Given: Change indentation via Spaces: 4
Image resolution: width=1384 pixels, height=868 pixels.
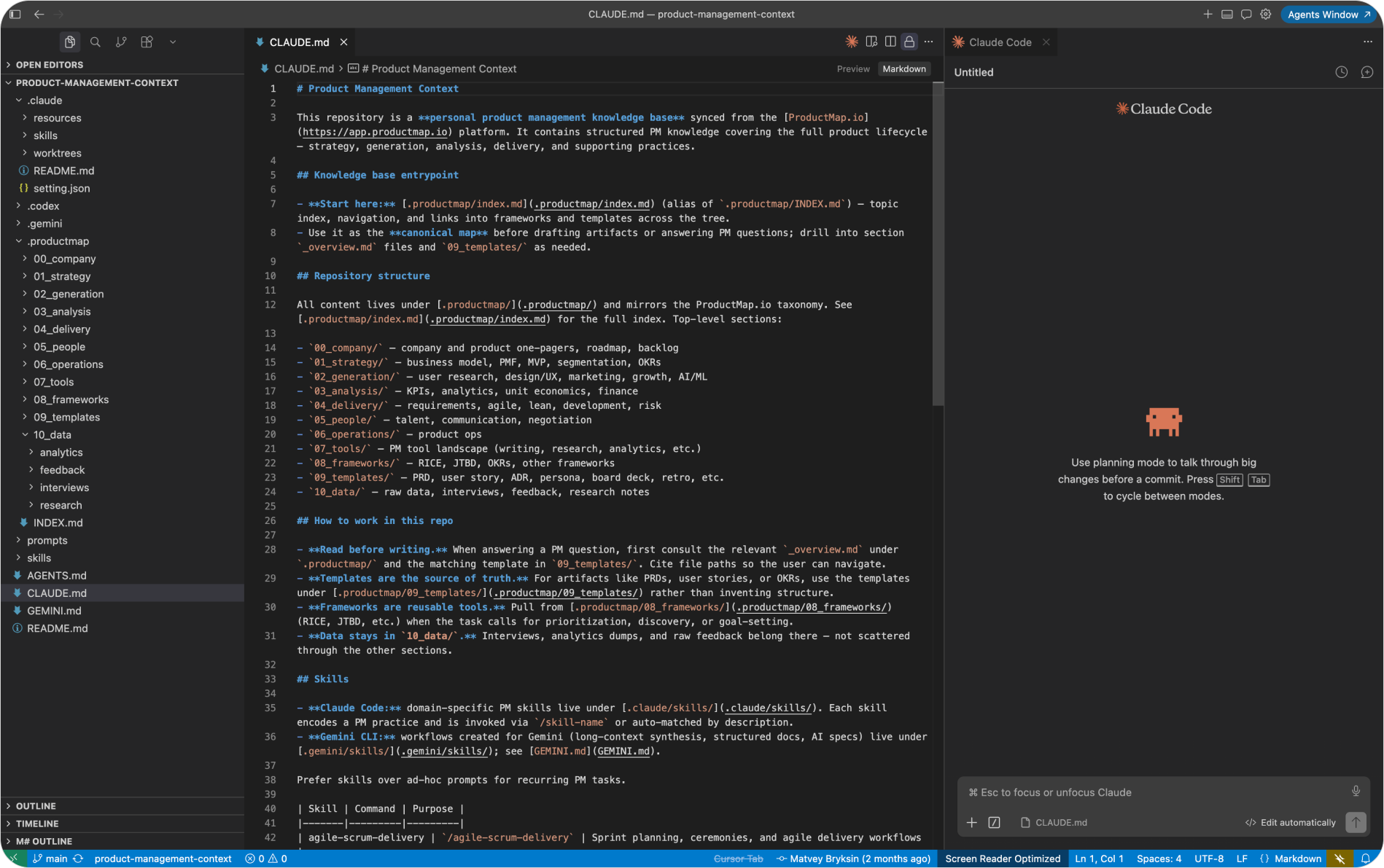Looking at the screenshot, I should pos(1159,859).
